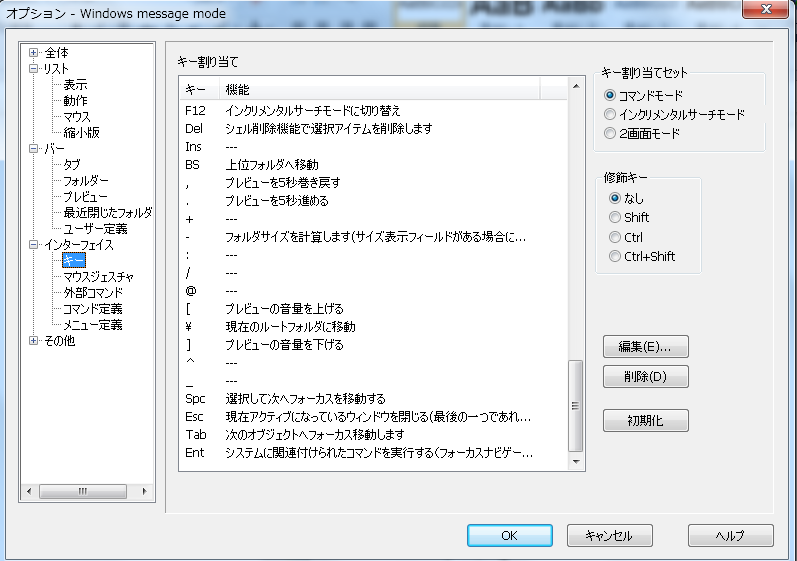Select プレビューを5秒巻き戻す row
The height and width of the screenshot is (561, 797).
(374, 182)
